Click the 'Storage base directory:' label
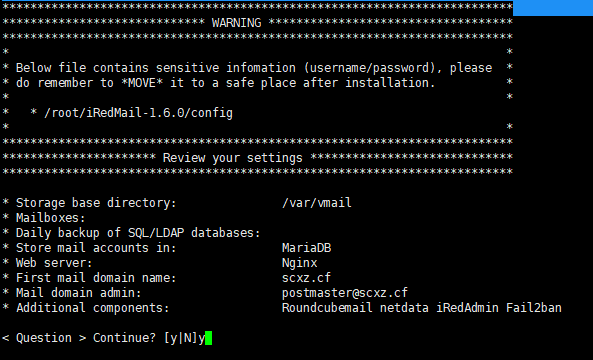The image size is (593, 360). point(96,203)
